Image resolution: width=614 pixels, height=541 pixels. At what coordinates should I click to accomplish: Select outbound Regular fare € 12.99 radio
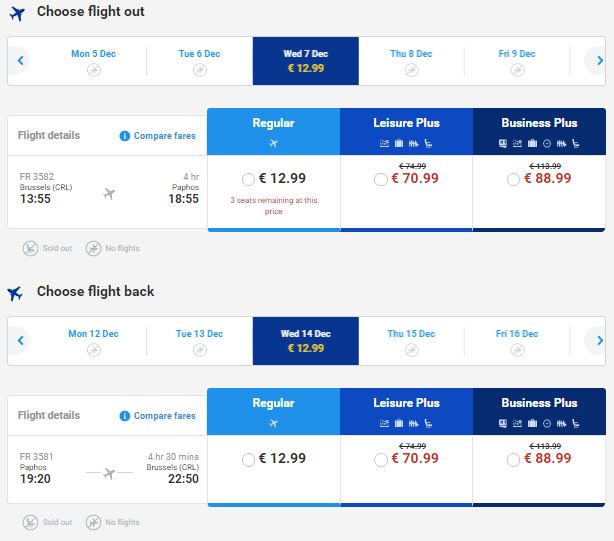point(248,179)
